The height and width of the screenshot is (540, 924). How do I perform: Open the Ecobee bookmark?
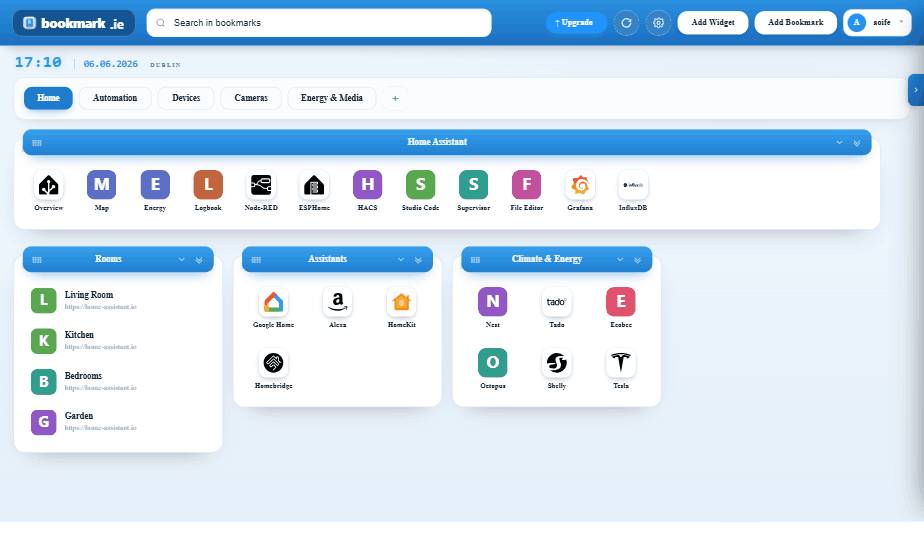click(x=621, y=302)
